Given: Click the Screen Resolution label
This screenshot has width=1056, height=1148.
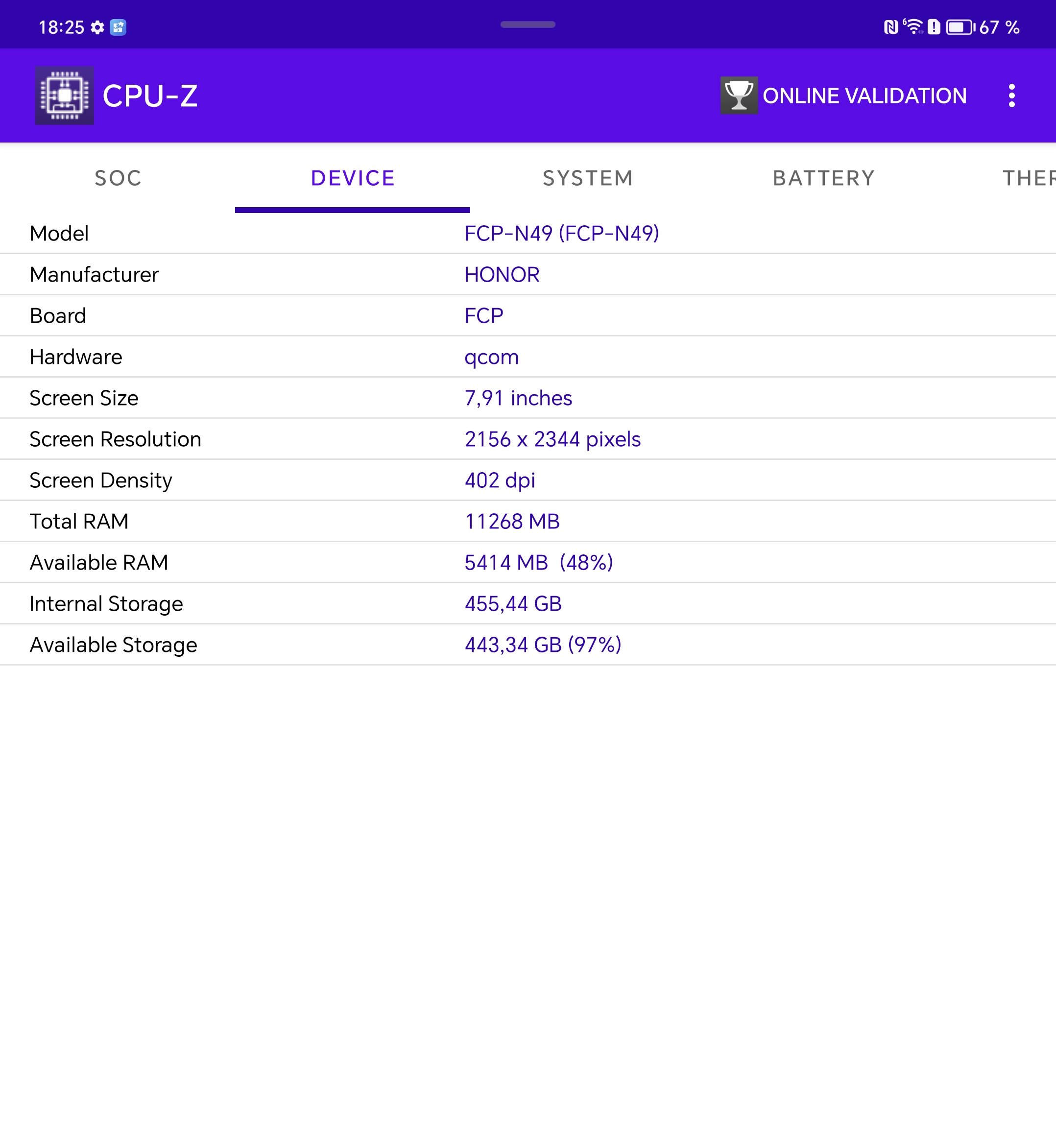Looking at the screenshot, I should 116,439.
